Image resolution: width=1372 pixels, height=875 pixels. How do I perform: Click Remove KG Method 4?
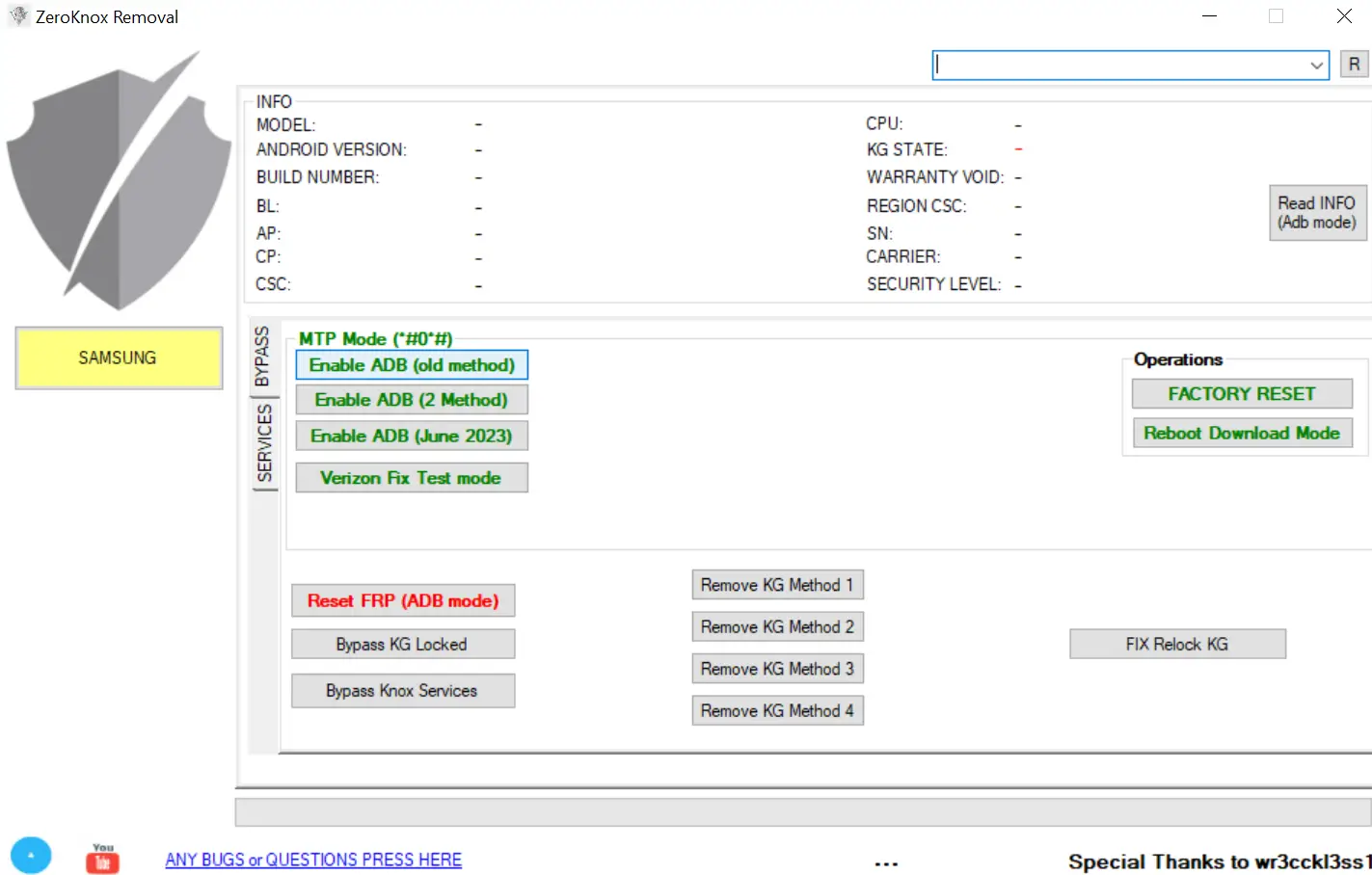tap(777, 711)
